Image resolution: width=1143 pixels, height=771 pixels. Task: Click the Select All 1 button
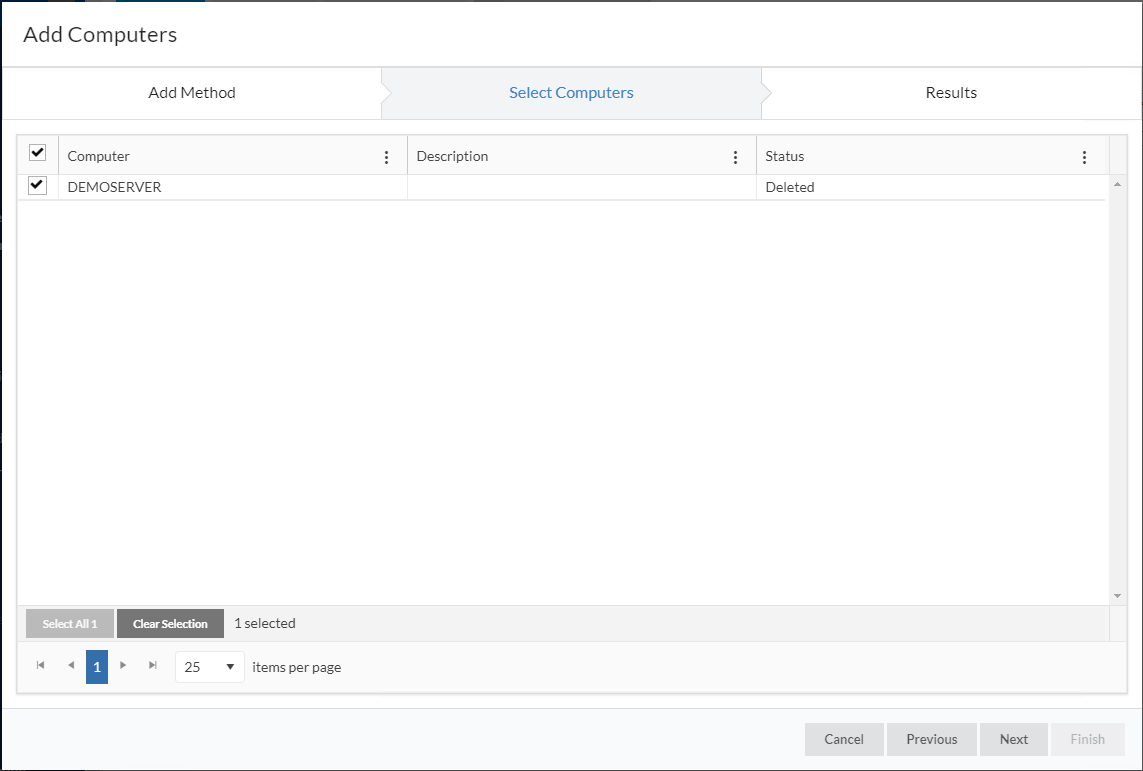point(70,624)
